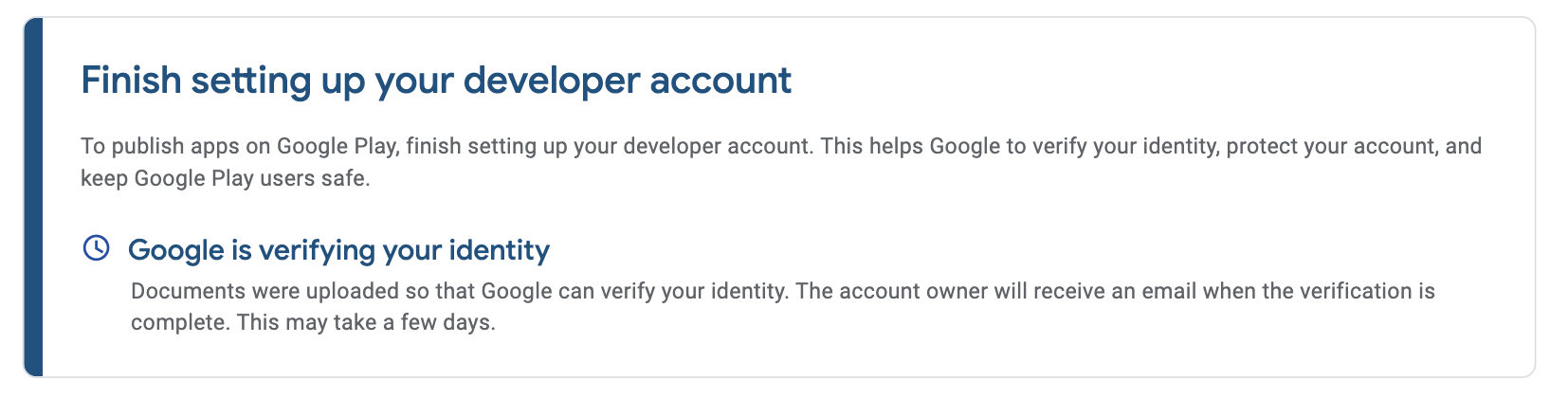Click the 'This may take a few days' text
1568x398 pixels.
pos(366,322)
